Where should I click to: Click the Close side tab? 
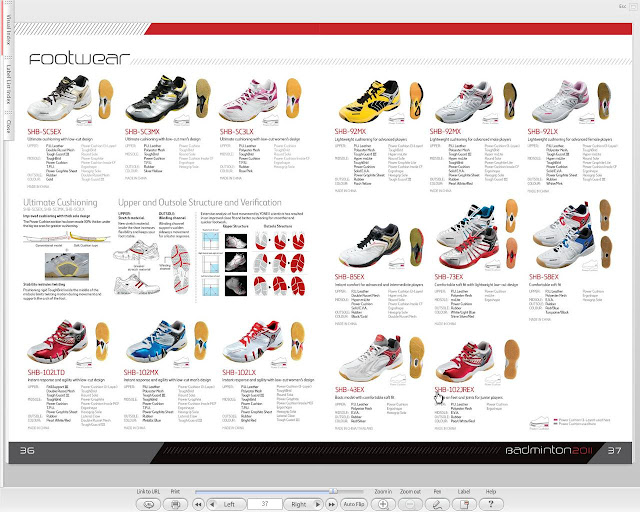(8, 127)
